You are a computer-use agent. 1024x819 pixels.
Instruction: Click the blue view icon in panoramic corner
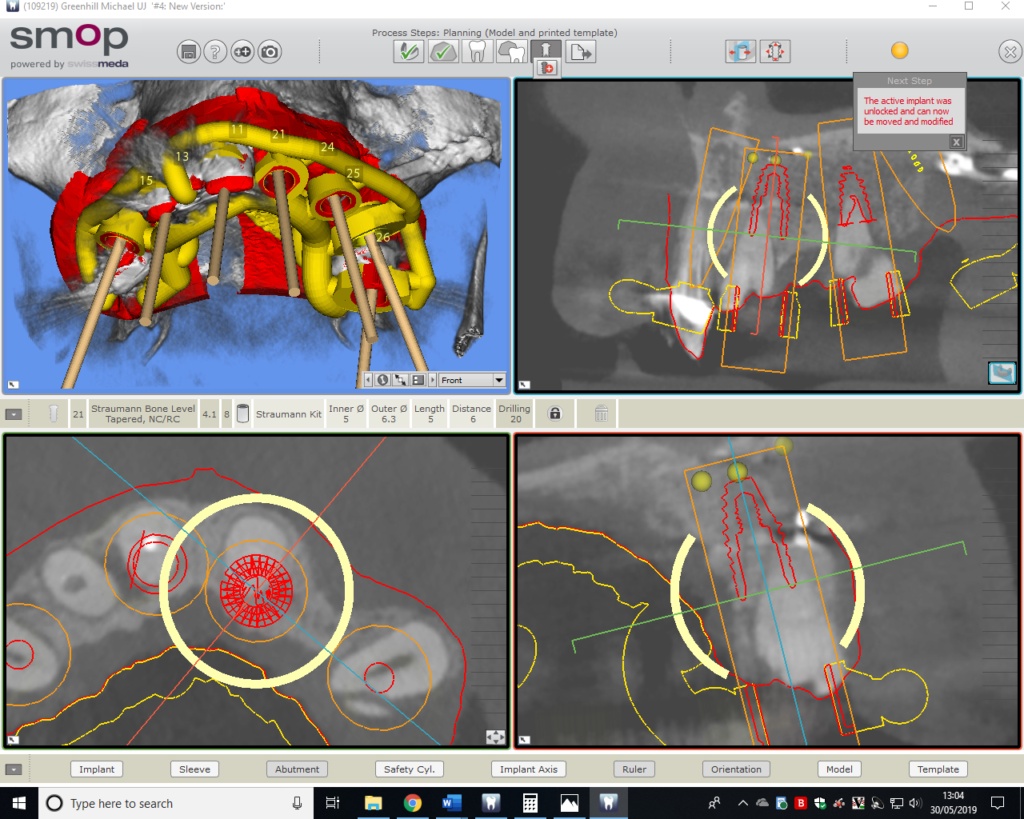(1002, 373)
